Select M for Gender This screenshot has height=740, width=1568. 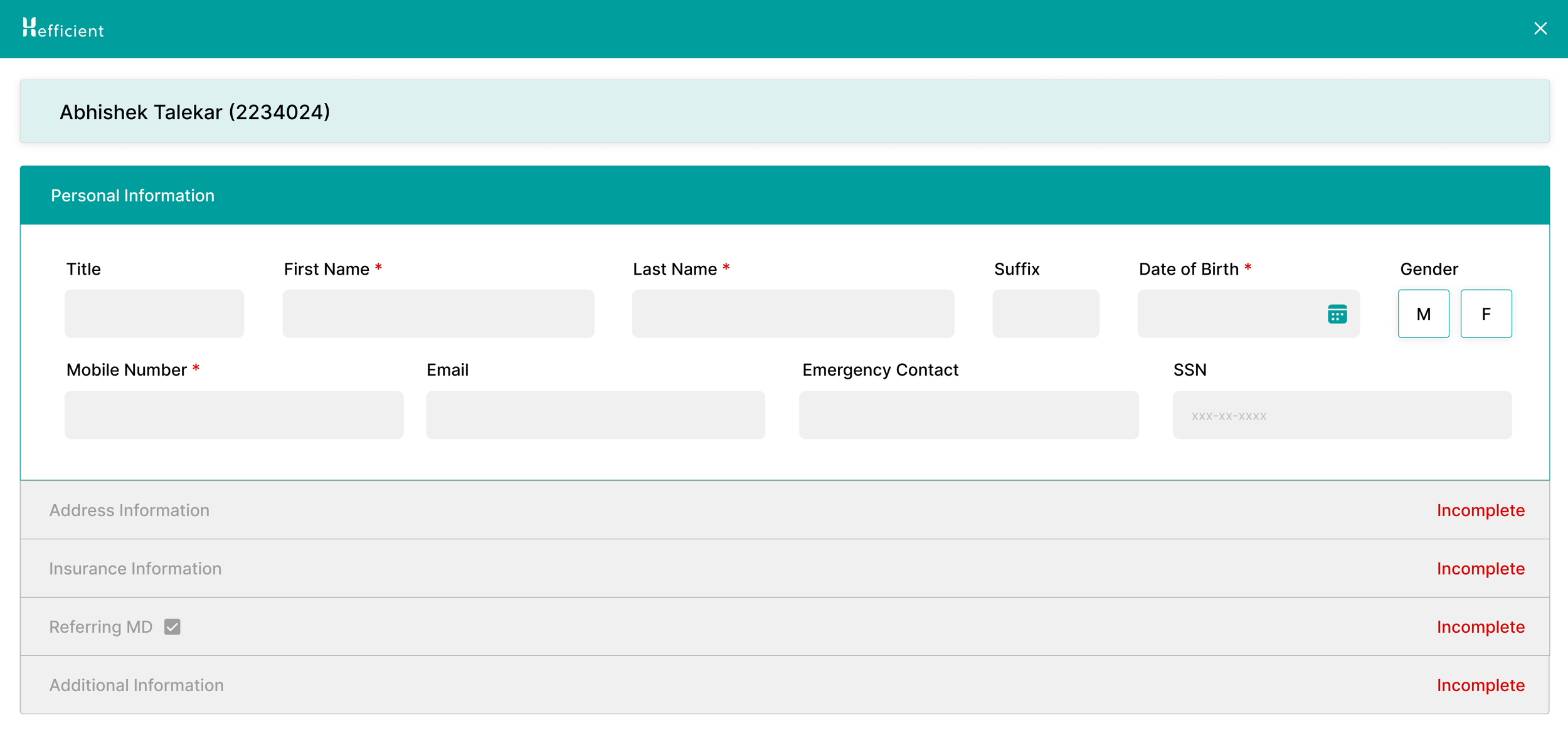pos(1423,314)
